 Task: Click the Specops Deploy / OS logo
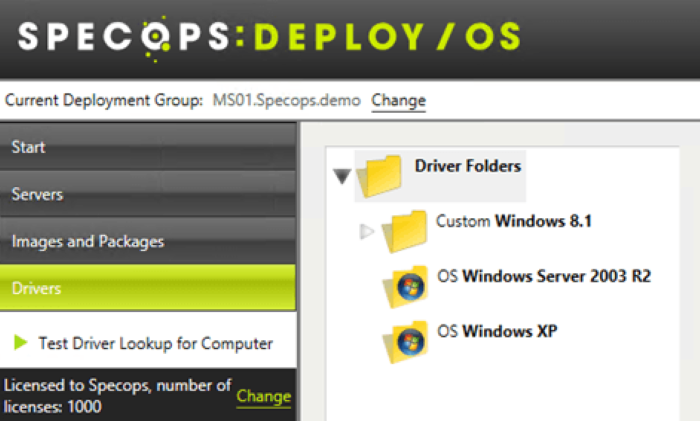tap(270, 37)
